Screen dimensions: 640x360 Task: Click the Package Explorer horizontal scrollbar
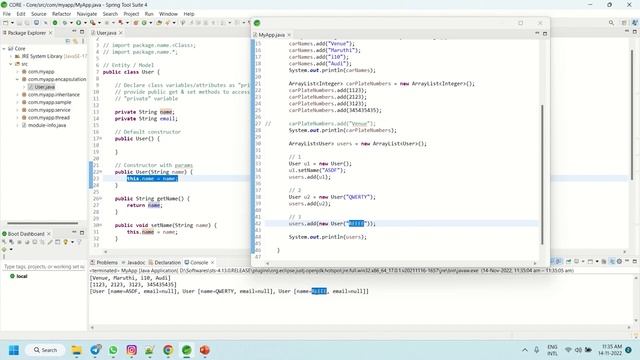[42, 223]
